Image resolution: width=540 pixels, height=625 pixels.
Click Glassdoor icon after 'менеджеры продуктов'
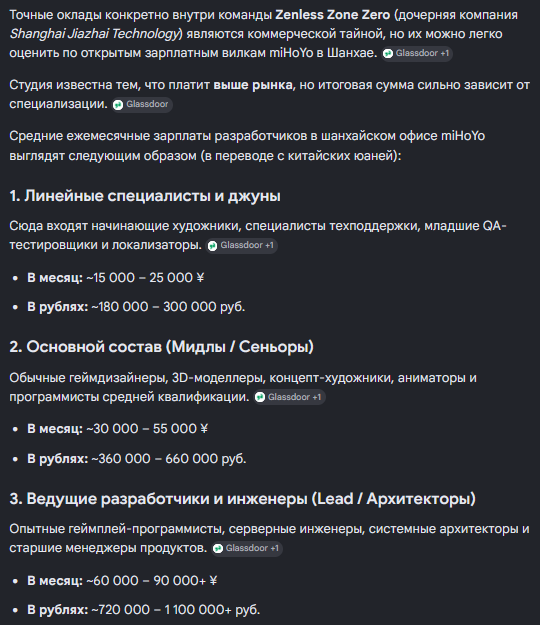point(218,549)
